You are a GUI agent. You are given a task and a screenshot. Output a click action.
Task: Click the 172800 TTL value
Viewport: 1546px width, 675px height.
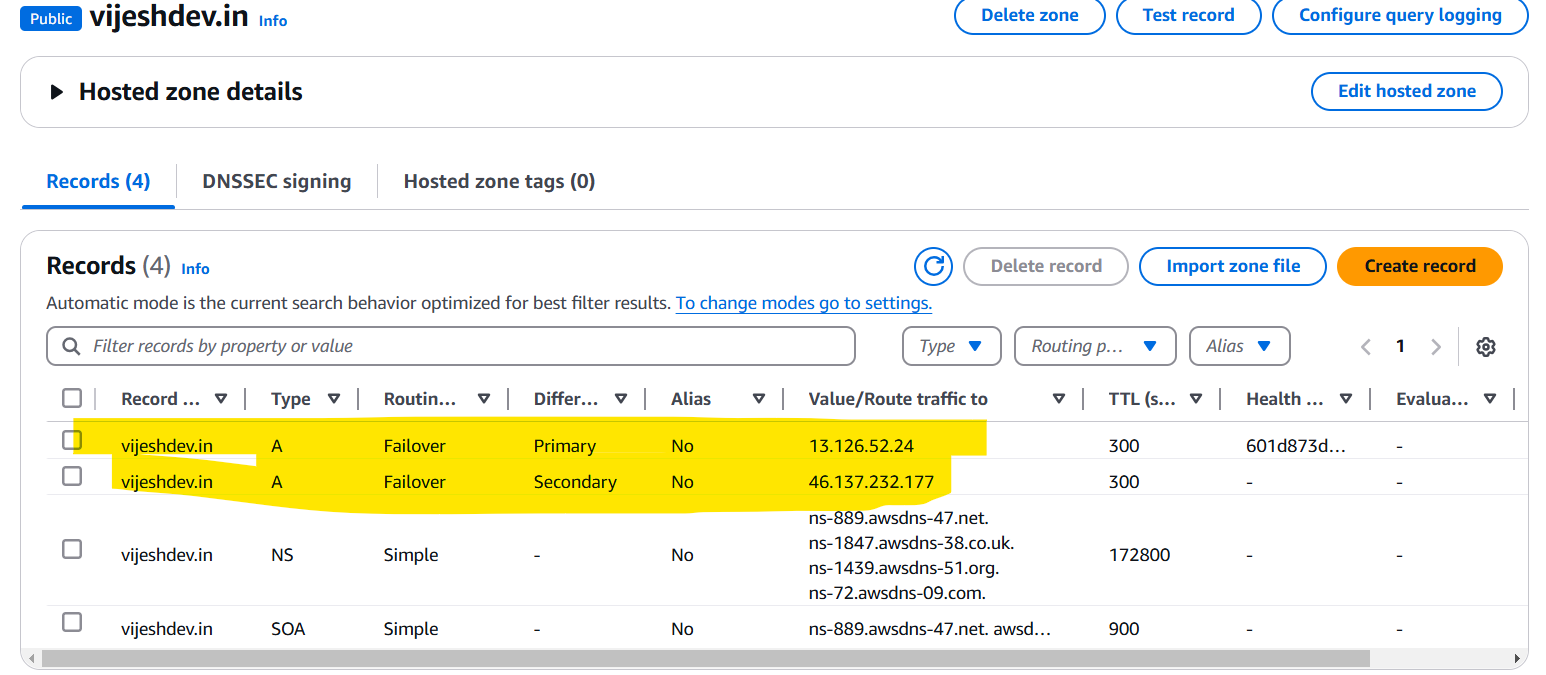[1139, 554]
